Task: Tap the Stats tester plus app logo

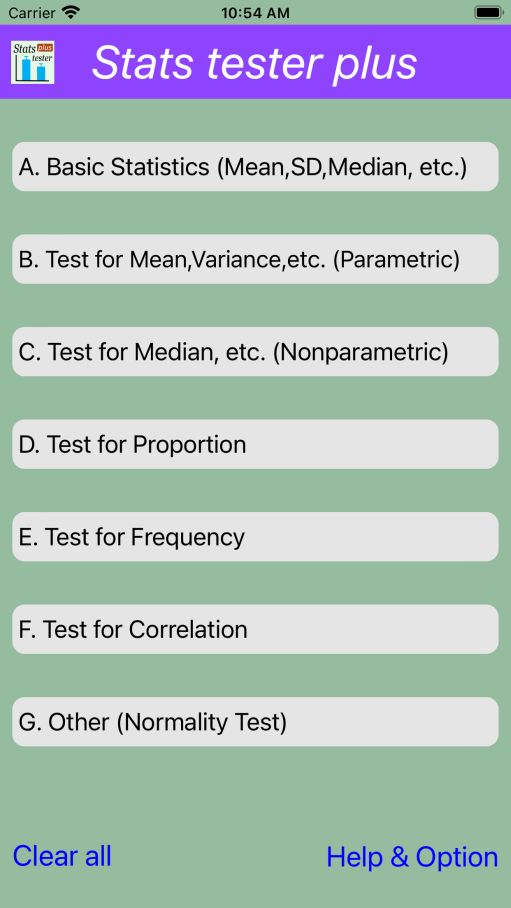Action: [x=32, y=62]
